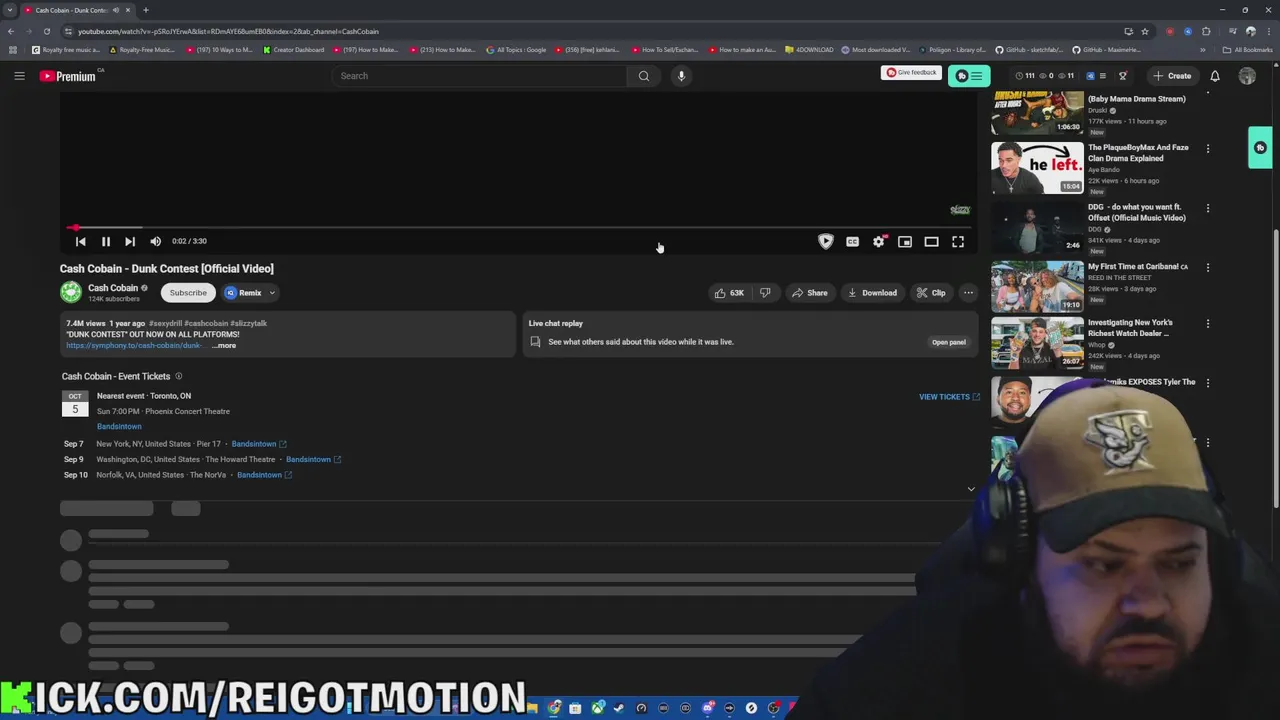Open options for PlaqueBoyMax video

[x=1208, y=149]
